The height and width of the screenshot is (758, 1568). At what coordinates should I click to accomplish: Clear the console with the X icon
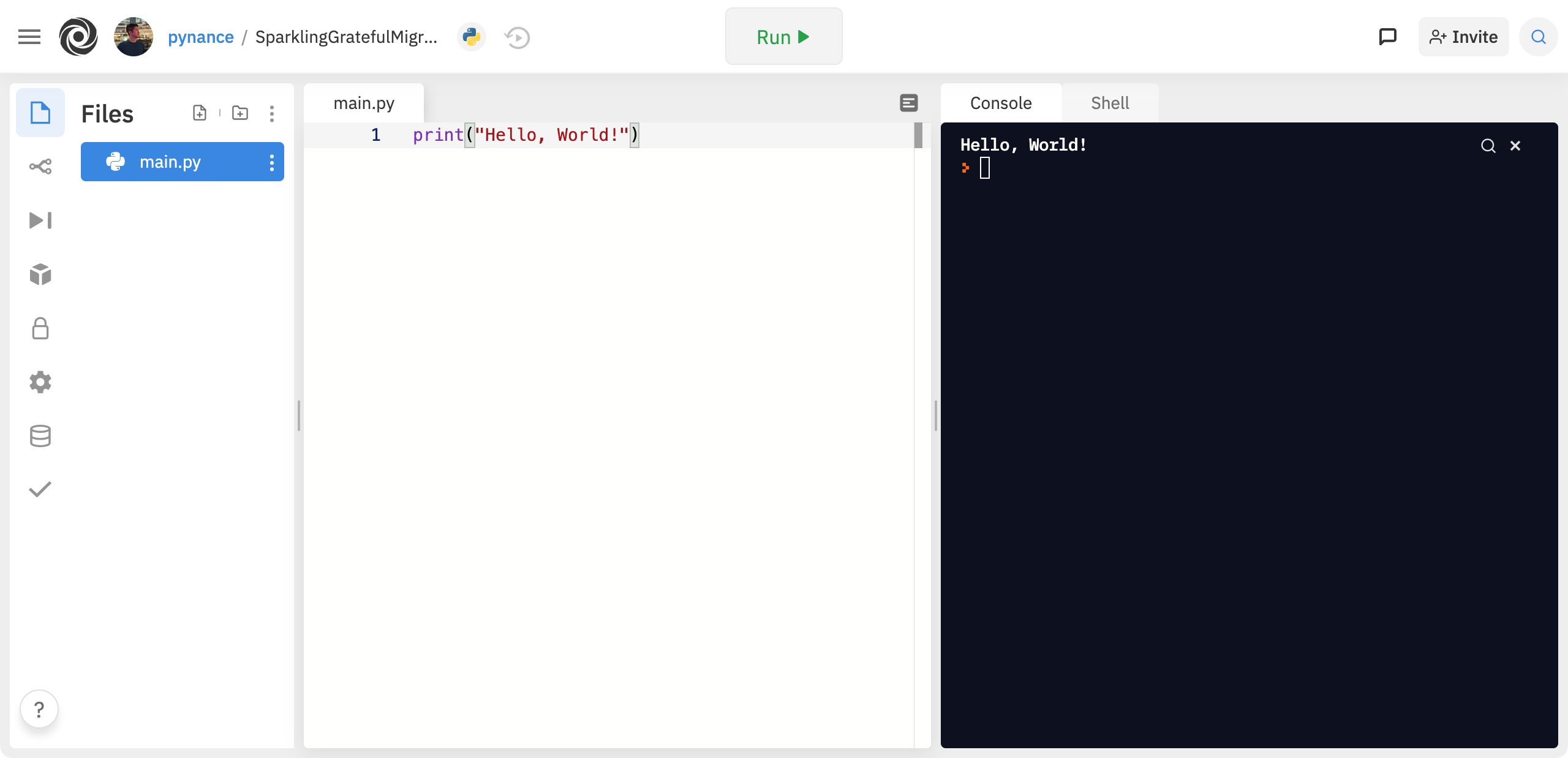click(1515, 146)
